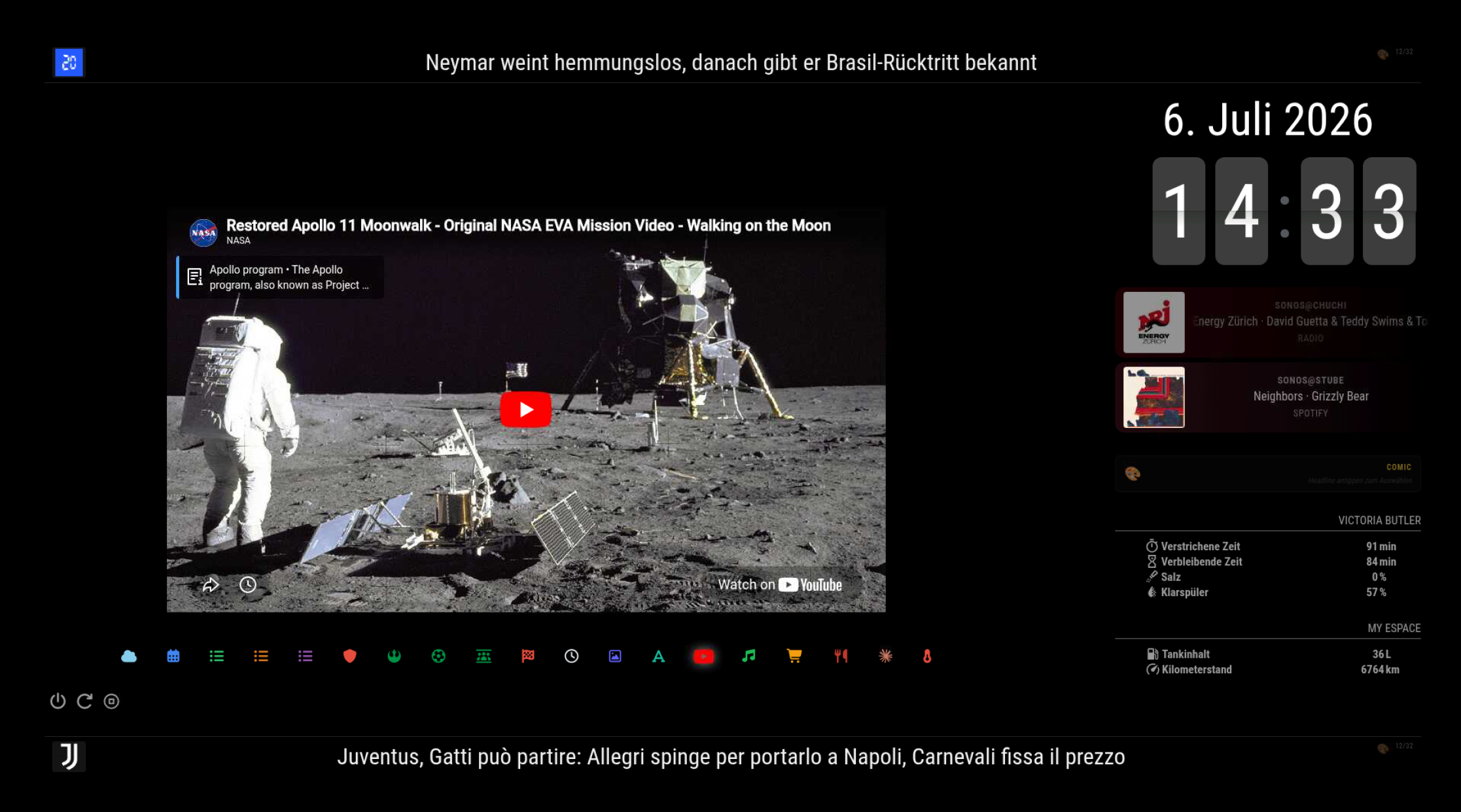1461x812 pixels.
Task: Click the 12/32 counter in the bottom ticker
Action: point(1404,746)
